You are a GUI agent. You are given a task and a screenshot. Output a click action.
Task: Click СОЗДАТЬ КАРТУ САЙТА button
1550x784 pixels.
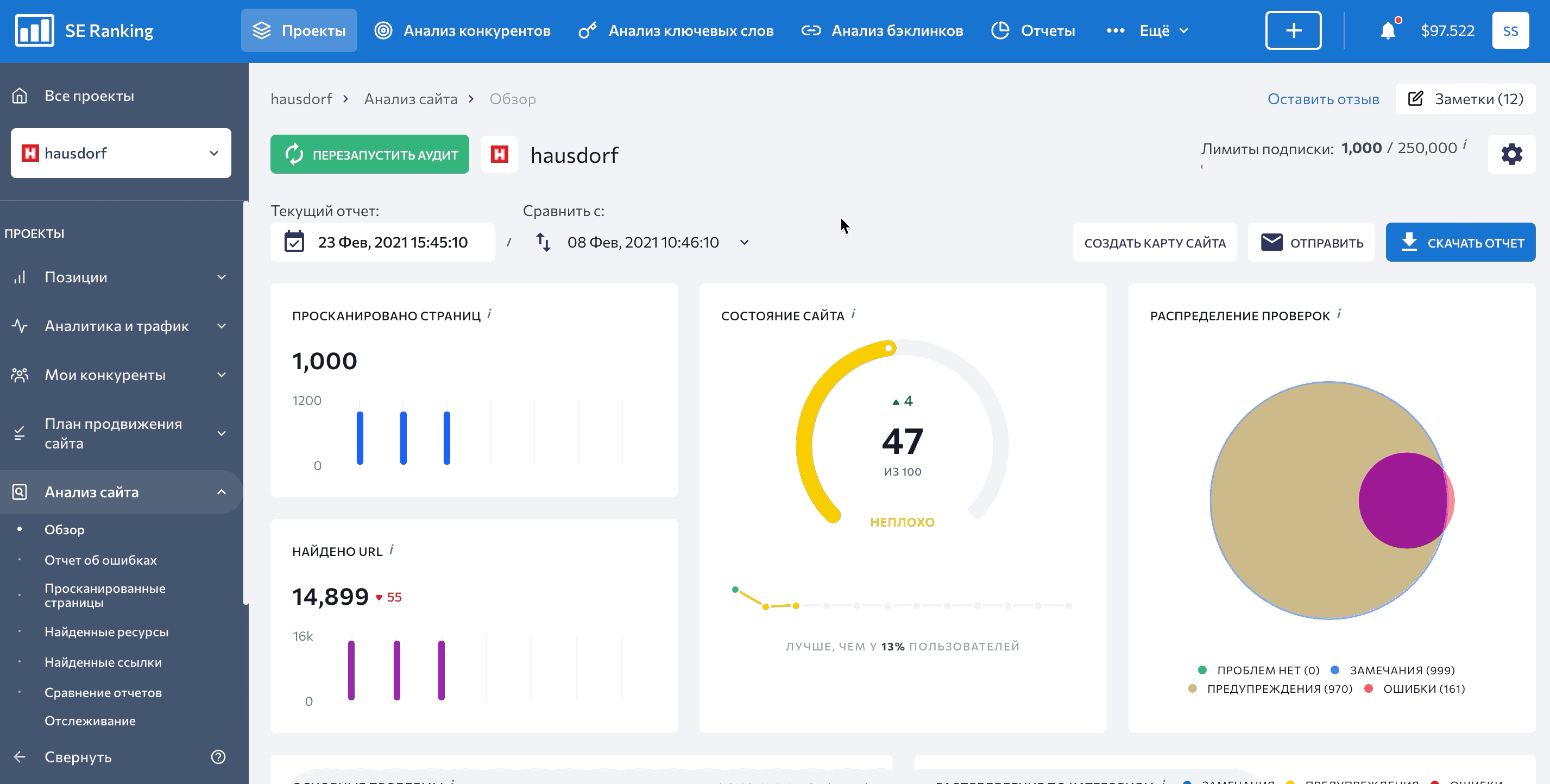coord(1155,243)
